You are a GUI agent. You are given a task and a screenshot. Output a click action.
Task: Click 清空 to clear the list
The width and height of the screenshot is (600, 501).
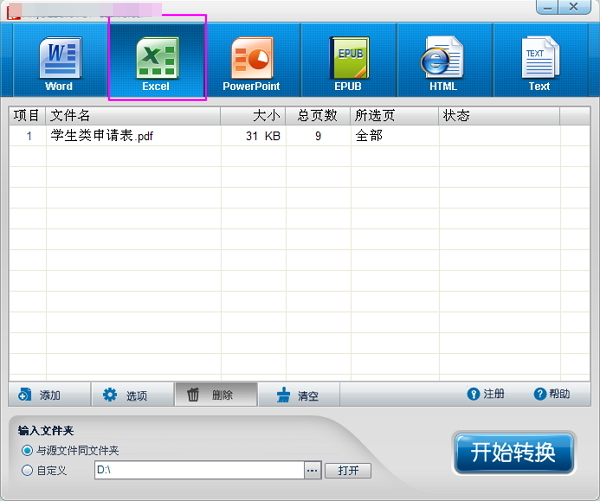coord(299,394)
